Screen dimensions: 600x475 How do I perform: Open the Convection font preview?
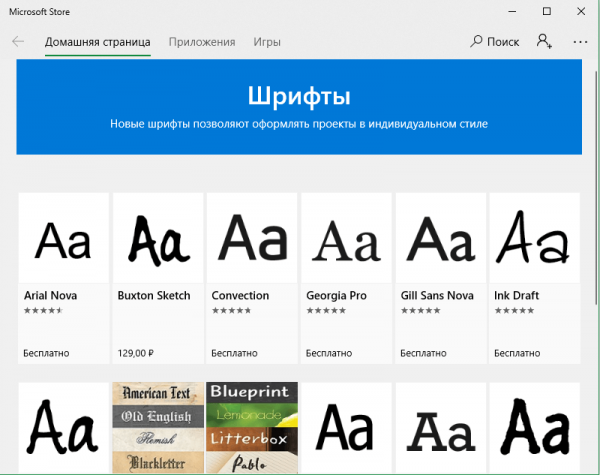click(252, 238)
